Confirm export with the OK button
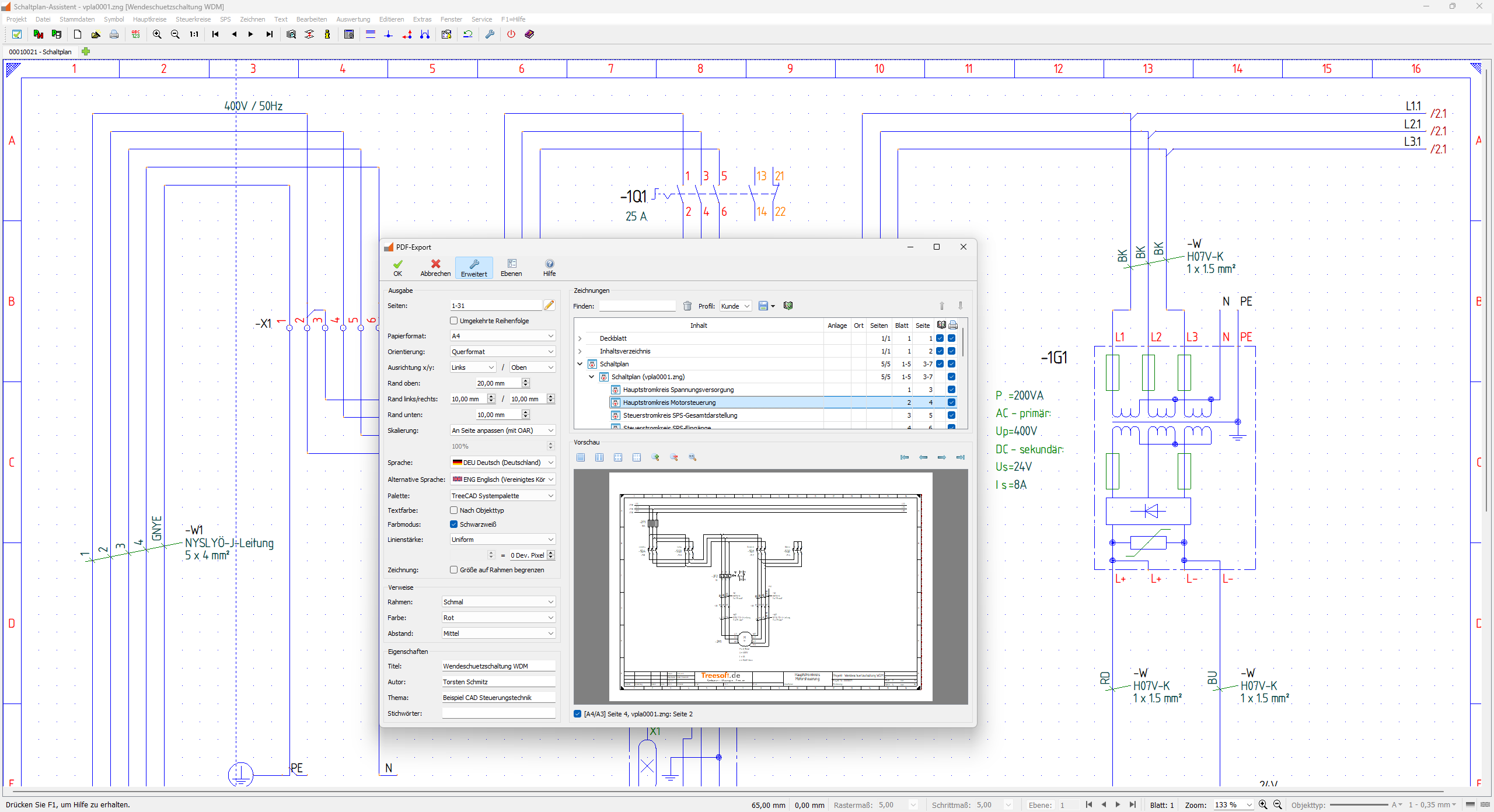Image resolution: width=1494 pixels, height=812 pixels. point(397,268)
